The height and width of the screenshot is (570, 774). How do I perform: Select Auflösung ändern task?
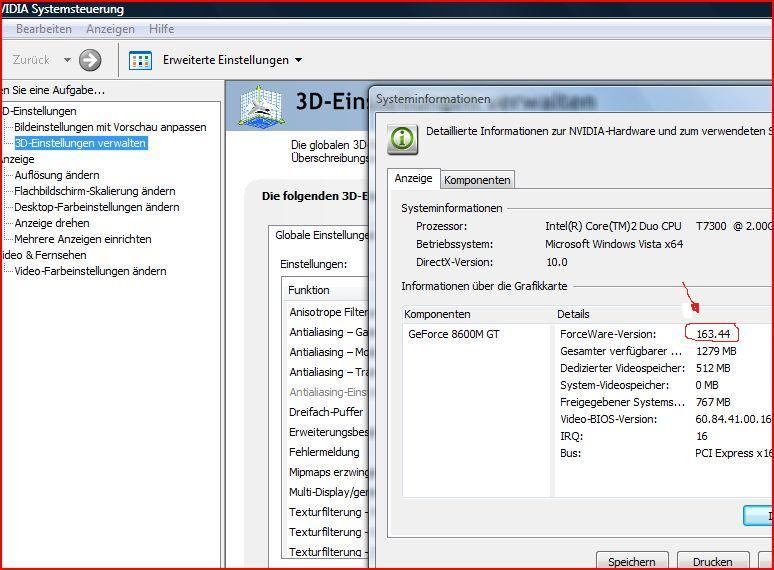tap(57, 175)
